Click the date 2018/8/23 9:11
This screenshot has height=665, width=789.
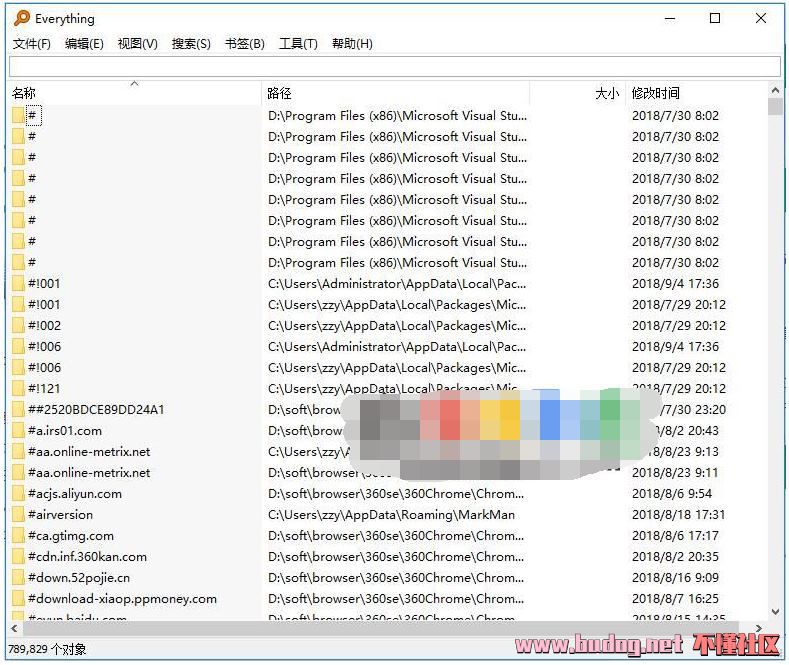(675, 472)
